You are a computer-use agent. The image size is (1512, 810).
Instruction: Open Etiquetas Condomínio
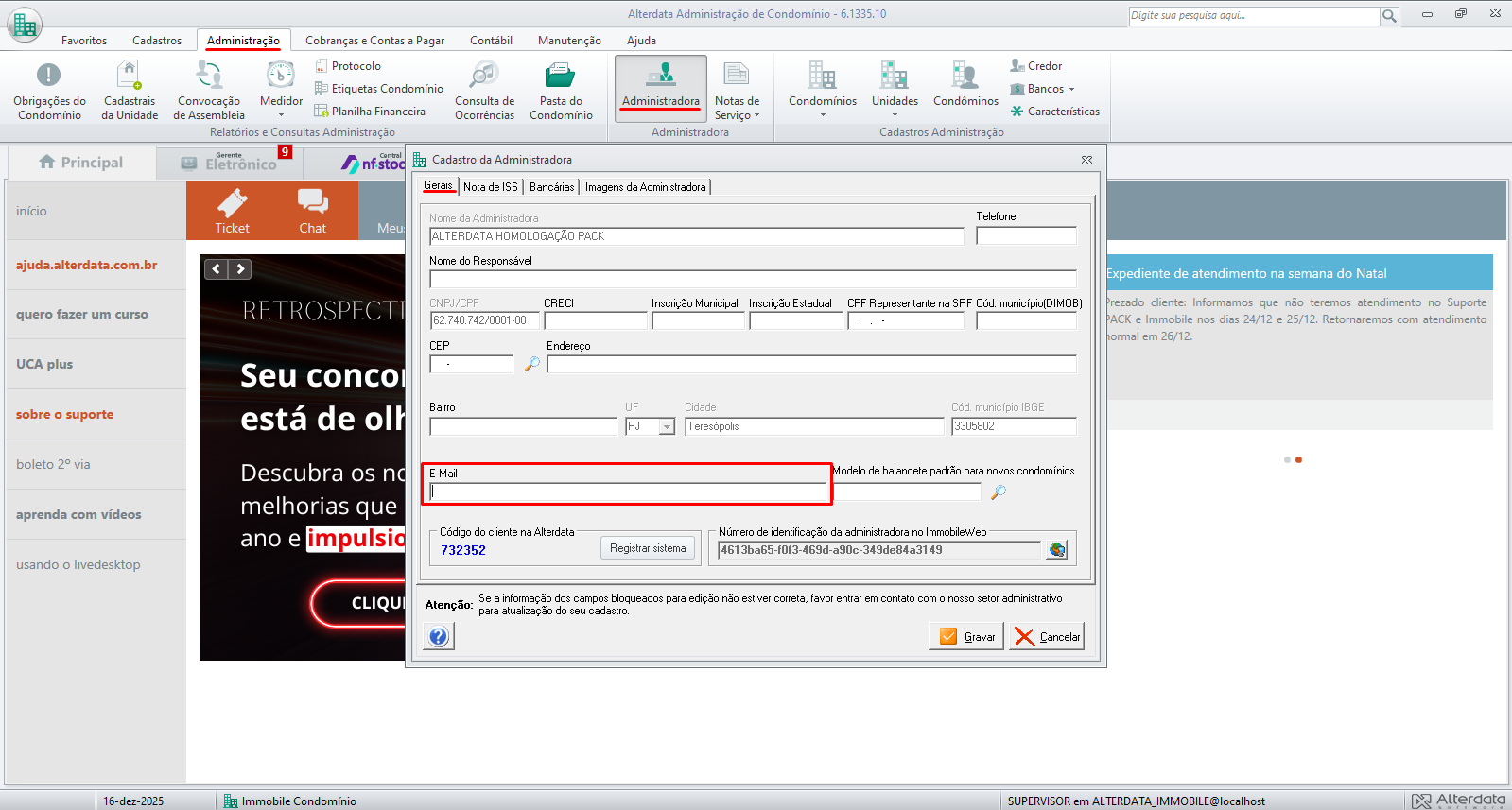(378, 89)
